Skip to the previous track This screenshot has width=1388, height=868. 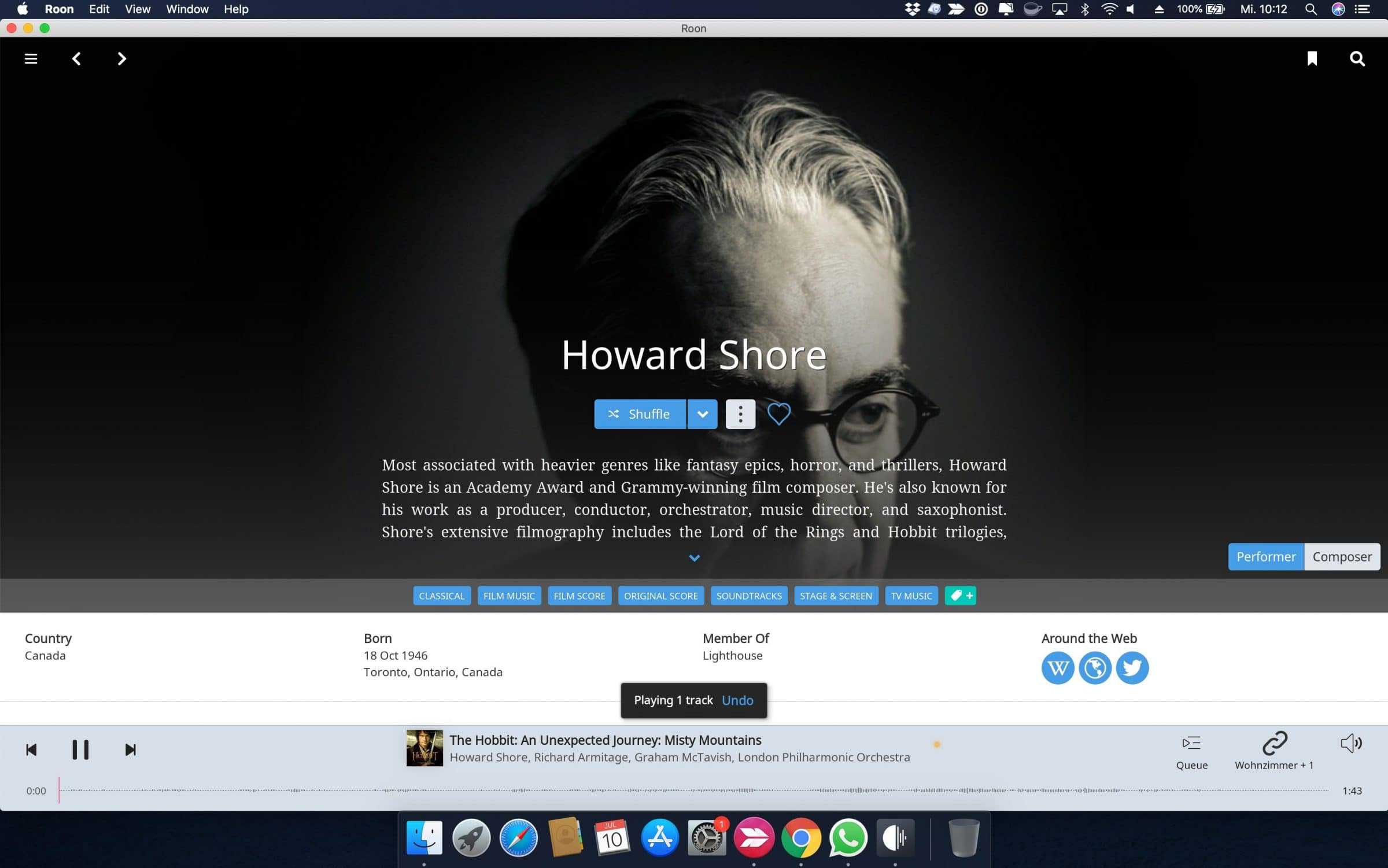[31, 750]
